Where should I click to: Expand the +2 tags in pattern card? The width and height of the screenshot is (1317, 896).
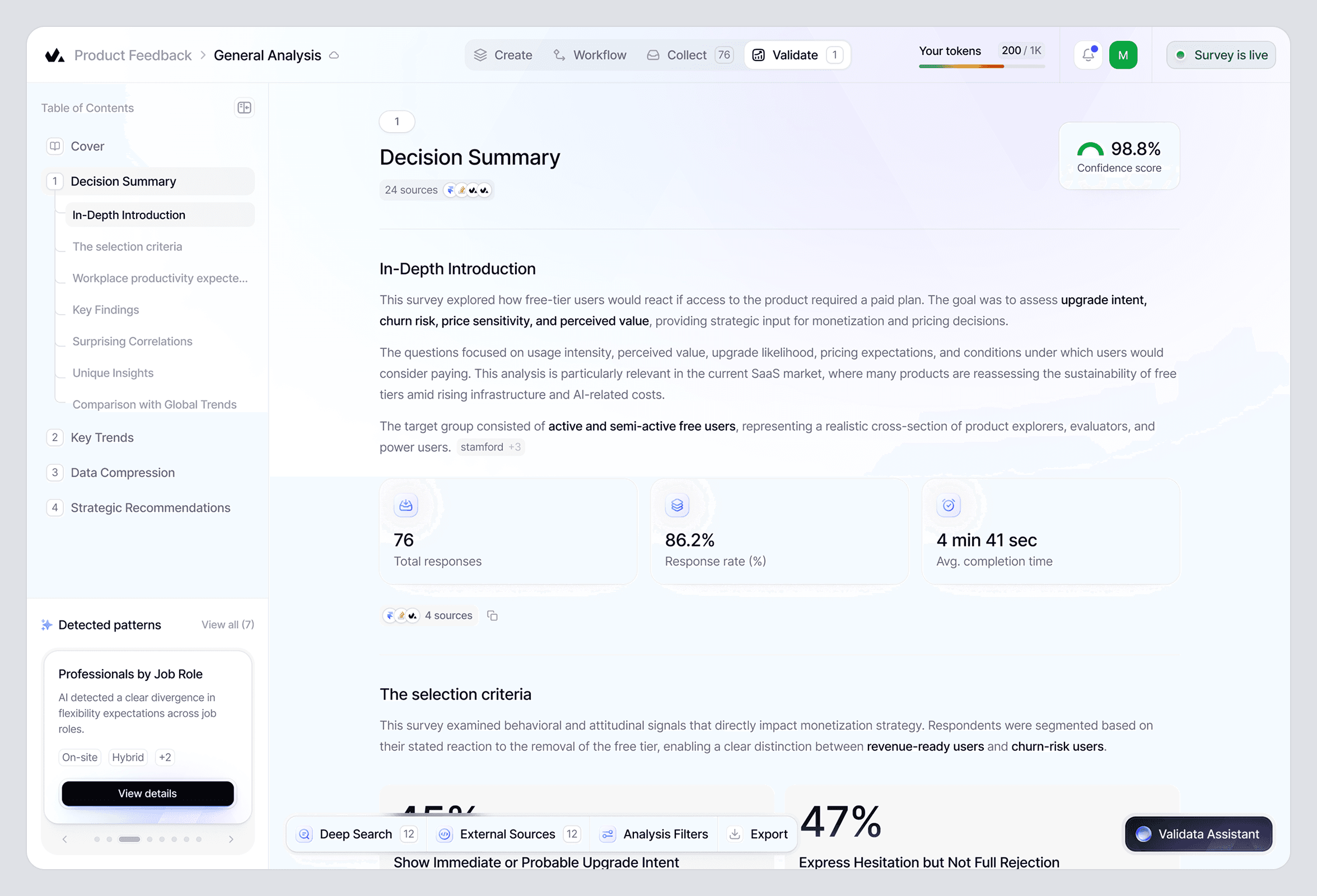pos(165,757)
